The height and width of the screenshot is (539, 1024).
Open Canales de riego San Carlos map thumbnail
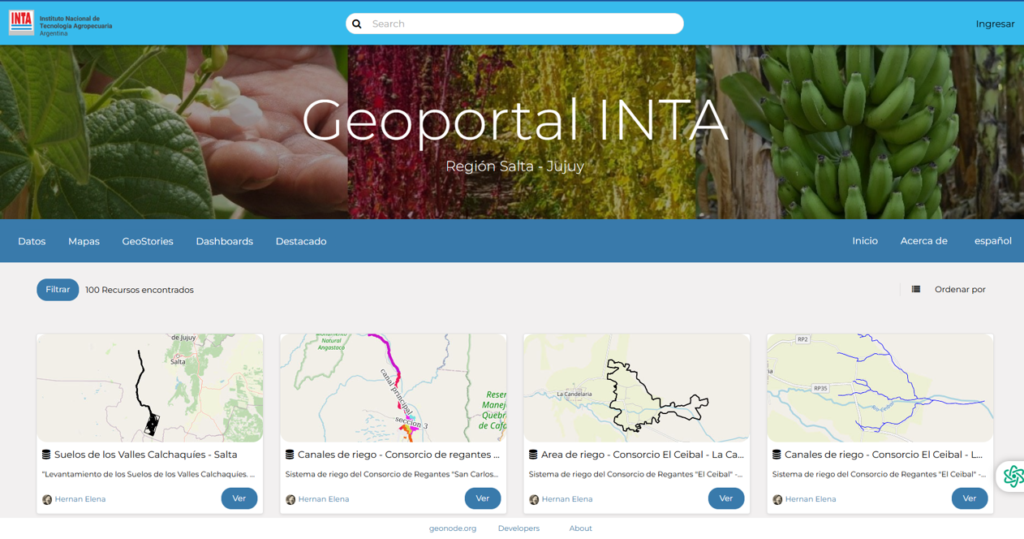pyautogui.click(x=393, y=388)
